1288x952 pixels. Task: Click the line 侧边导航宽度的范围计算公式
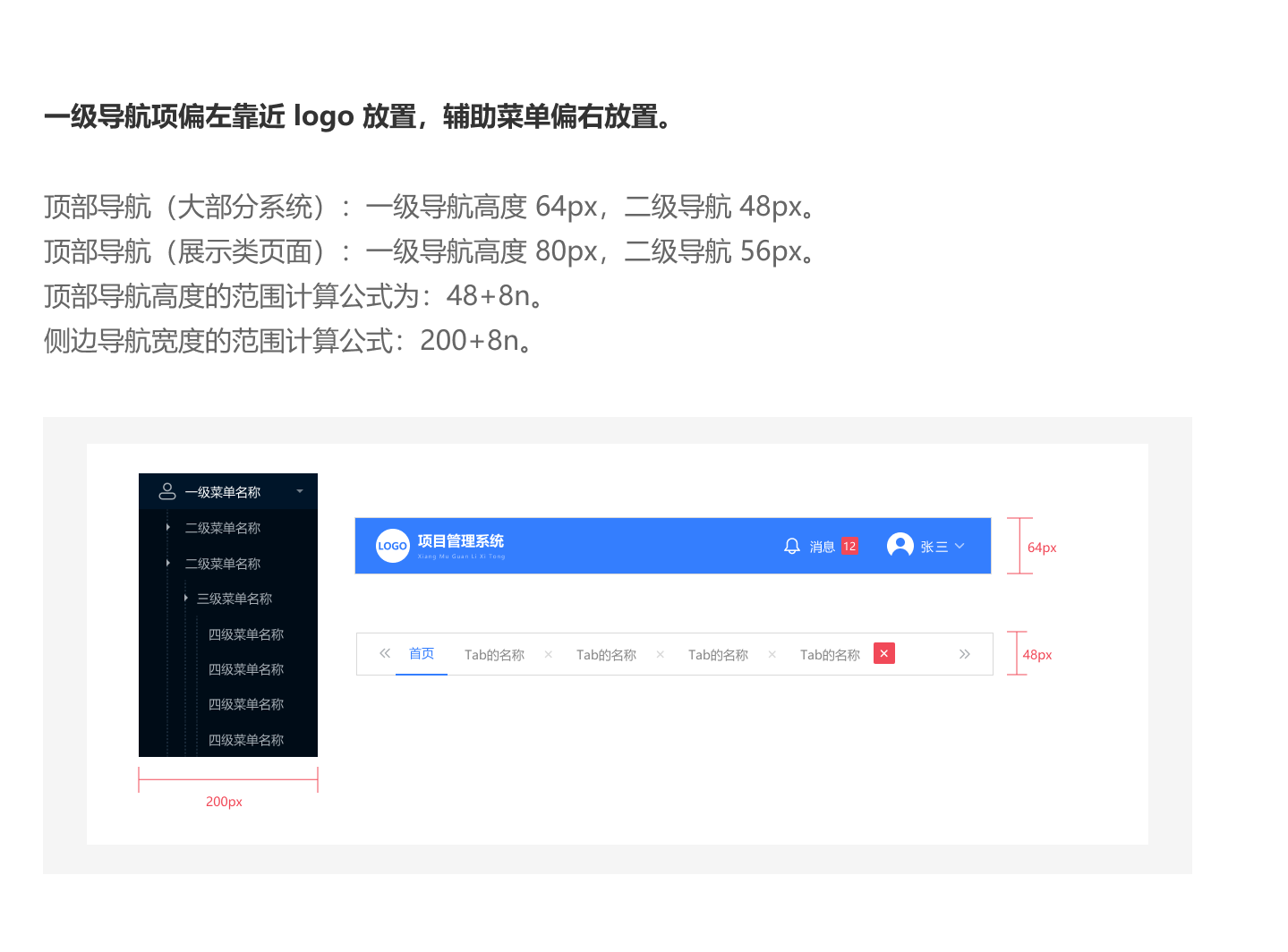point(290,341)
